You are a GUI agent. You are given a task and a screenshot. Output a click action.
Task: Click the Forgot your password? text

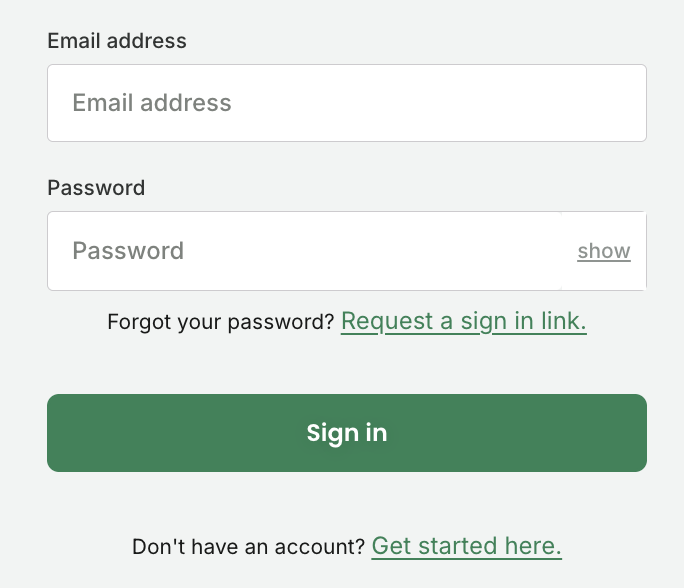point(220,322)
